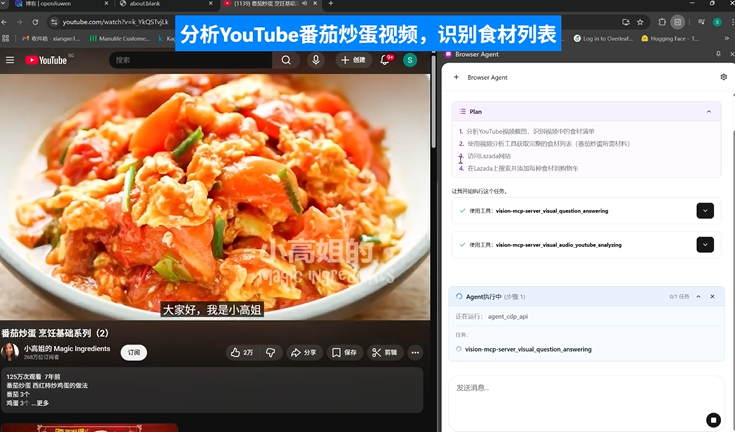Screen dimensions: 735x432
Task: Open Browser Agent settings gear
Action: (723, 77)
